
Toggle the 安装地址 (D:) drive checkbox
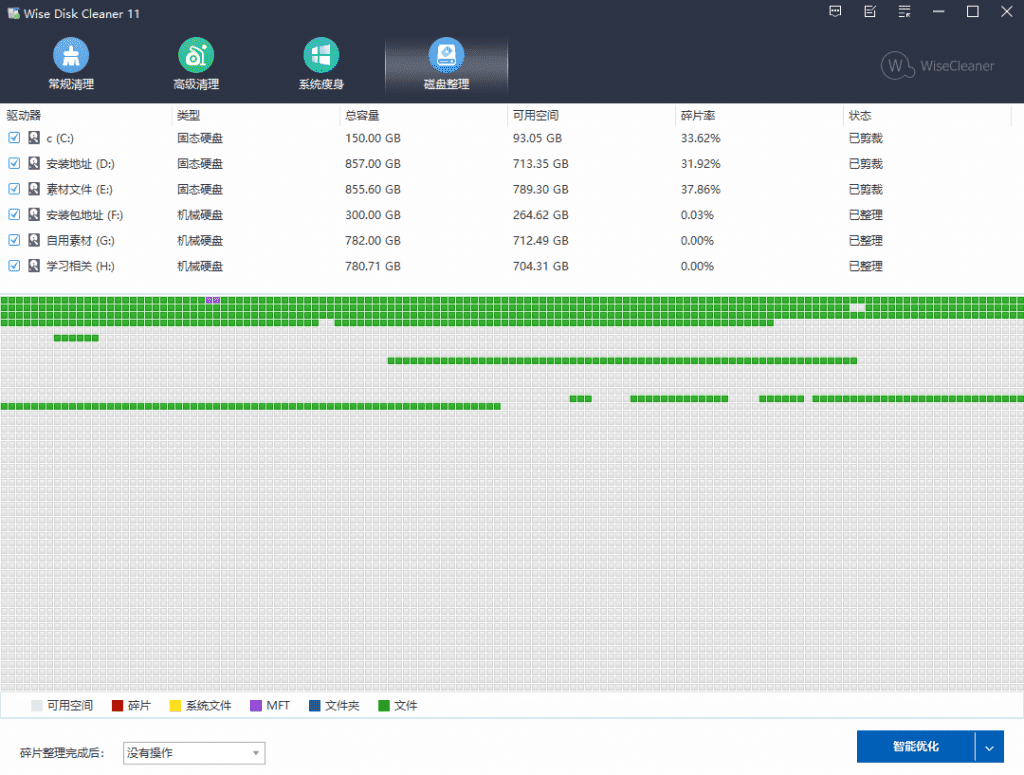14,163
